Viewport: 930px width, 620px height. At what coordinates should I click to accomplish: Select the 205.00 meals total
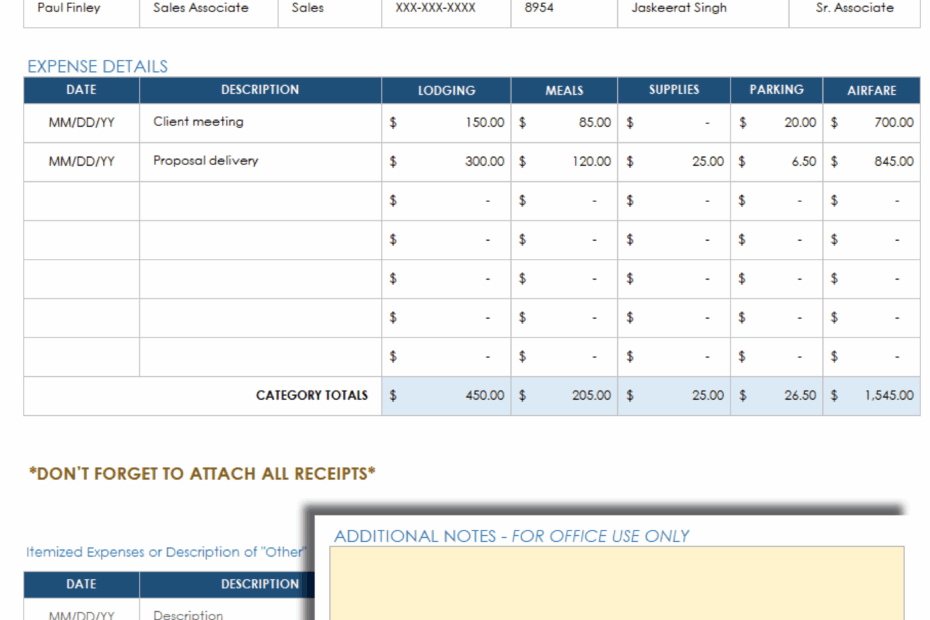coord(591,395)
